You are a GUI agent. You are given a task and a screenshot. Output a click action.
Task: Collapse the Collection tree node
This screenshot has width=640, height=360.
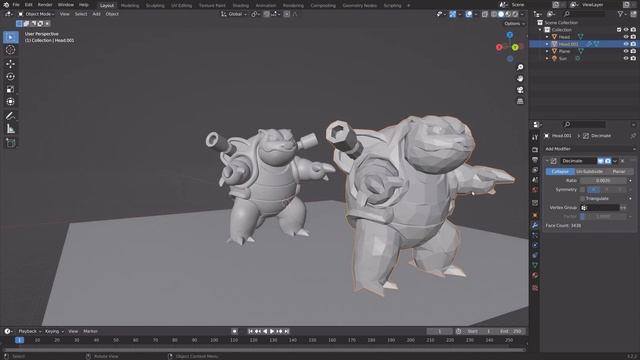click(x=540, y=30)
